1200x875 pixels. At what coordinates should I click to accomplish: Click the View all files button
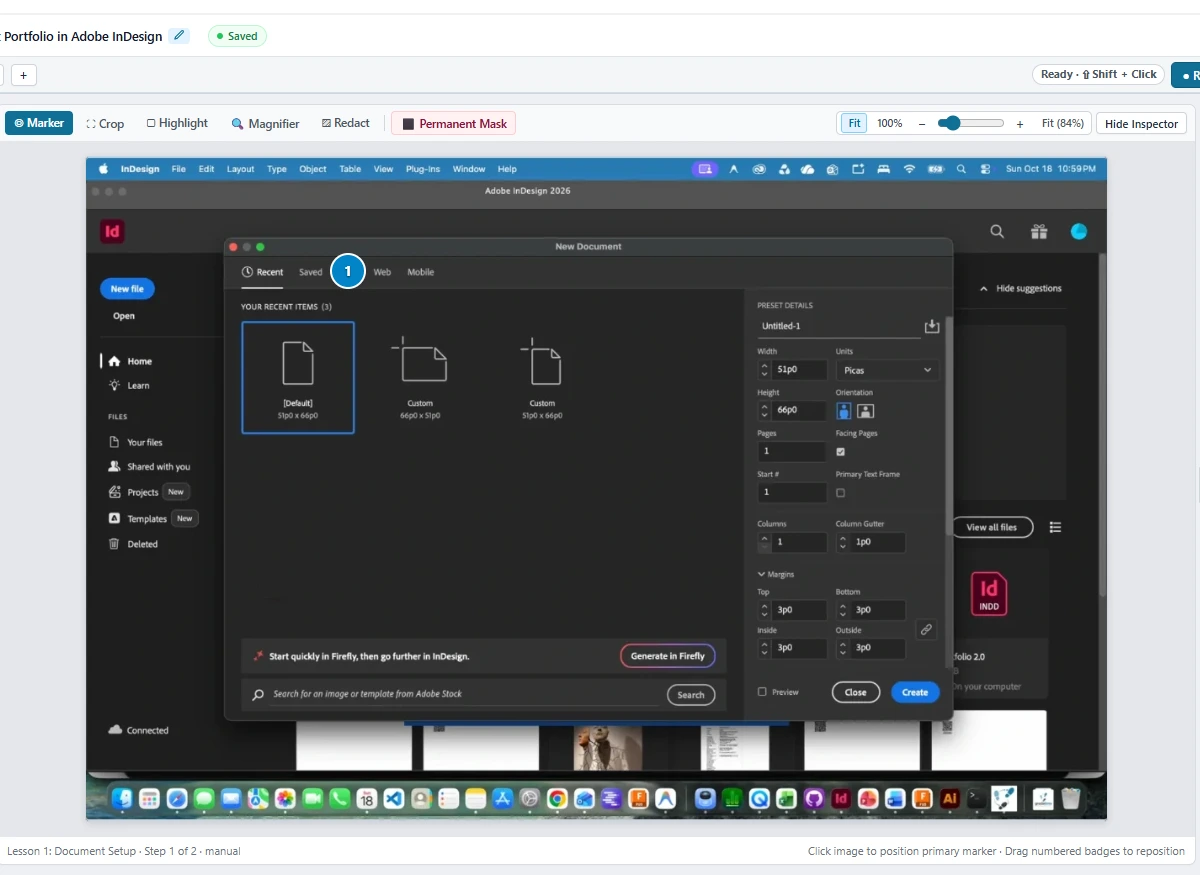point(992,527)
